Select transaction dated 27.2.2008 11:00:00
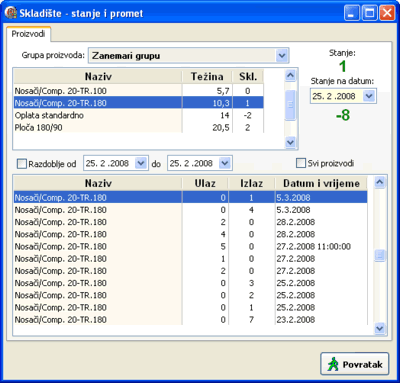 pos(190,246)
